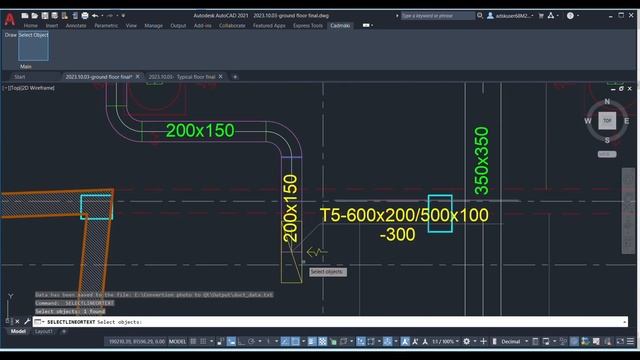
Task: Click the TOP face of the ViewCube
Action: [x=607, y=120]
